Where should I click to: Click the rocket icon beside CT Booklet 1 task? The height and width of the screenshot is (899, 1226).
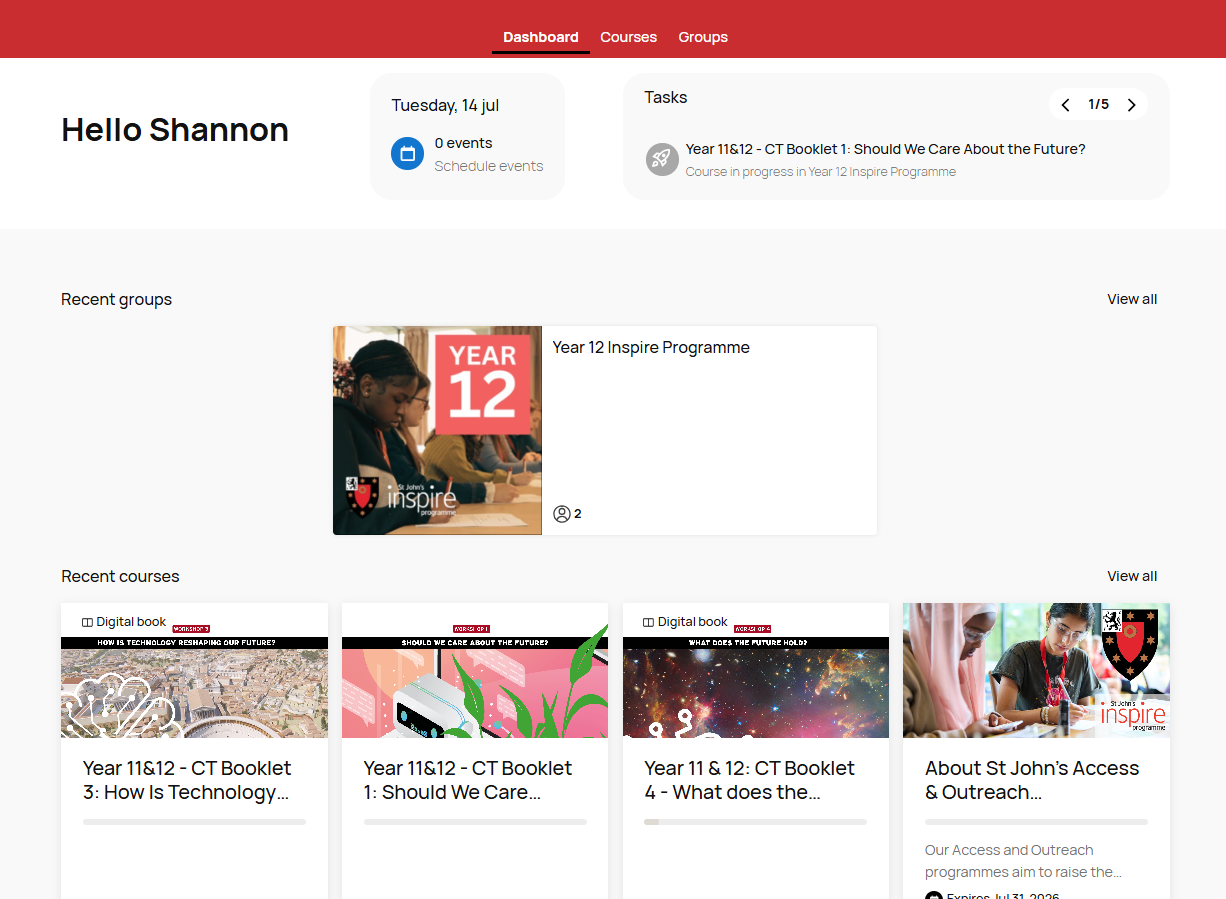pos(662,159)
